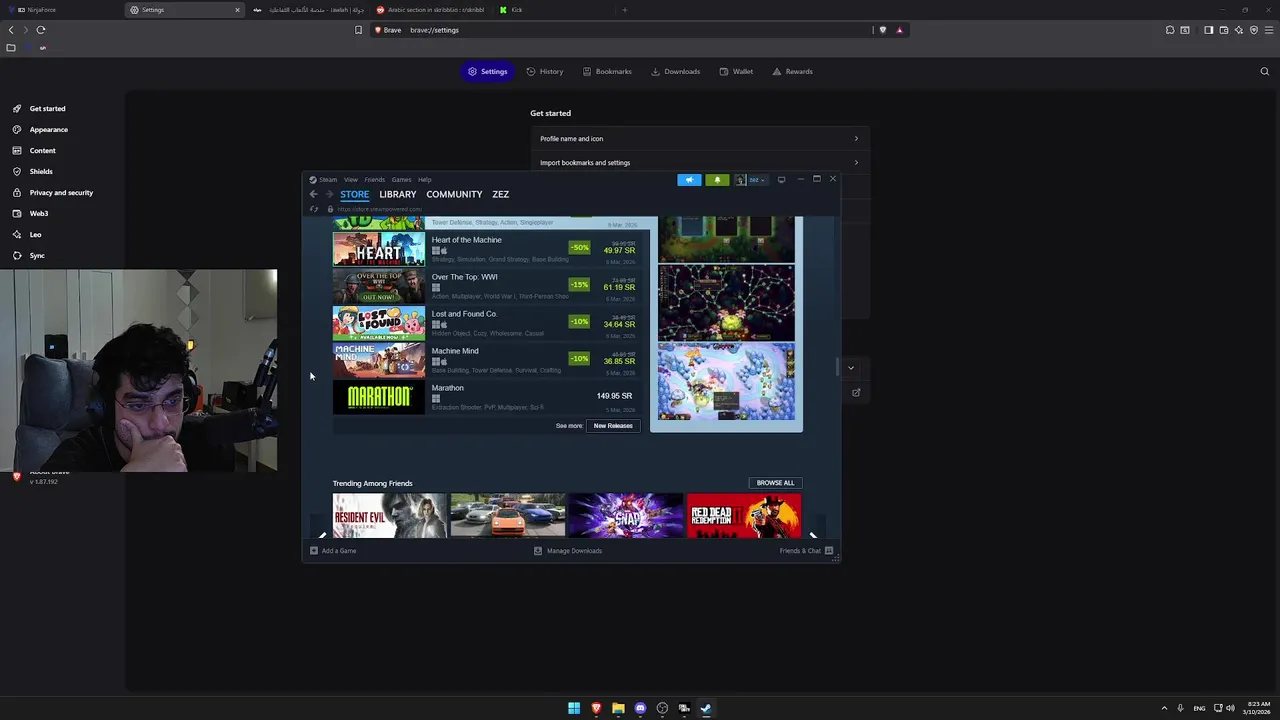Viewport: 1280px width, 720px height.
Task: Click the Marathon game capsule image
Action: point(379,397)
